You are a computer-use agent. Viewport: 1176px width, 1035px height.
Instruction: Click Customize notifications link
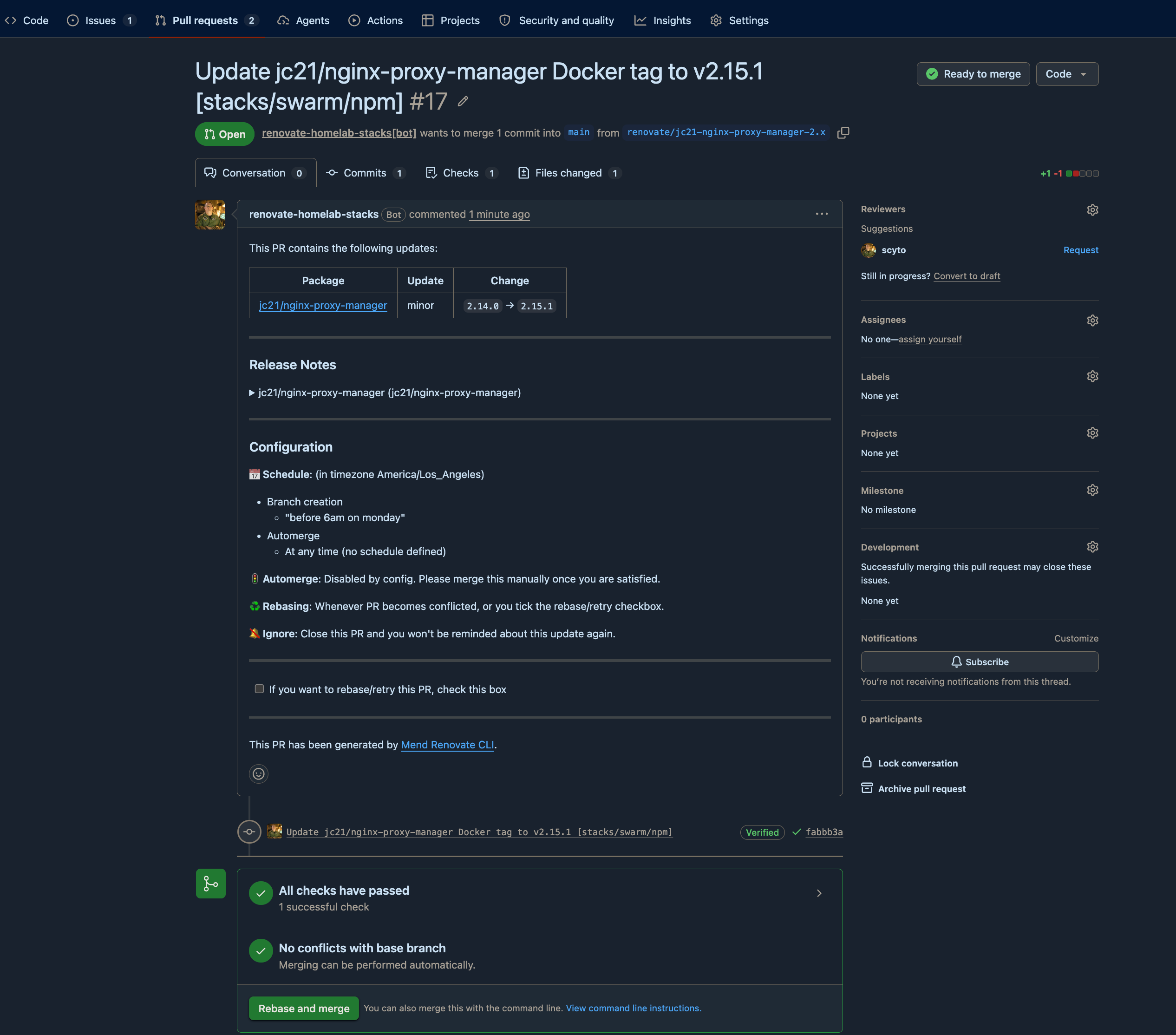(1076, 638)
